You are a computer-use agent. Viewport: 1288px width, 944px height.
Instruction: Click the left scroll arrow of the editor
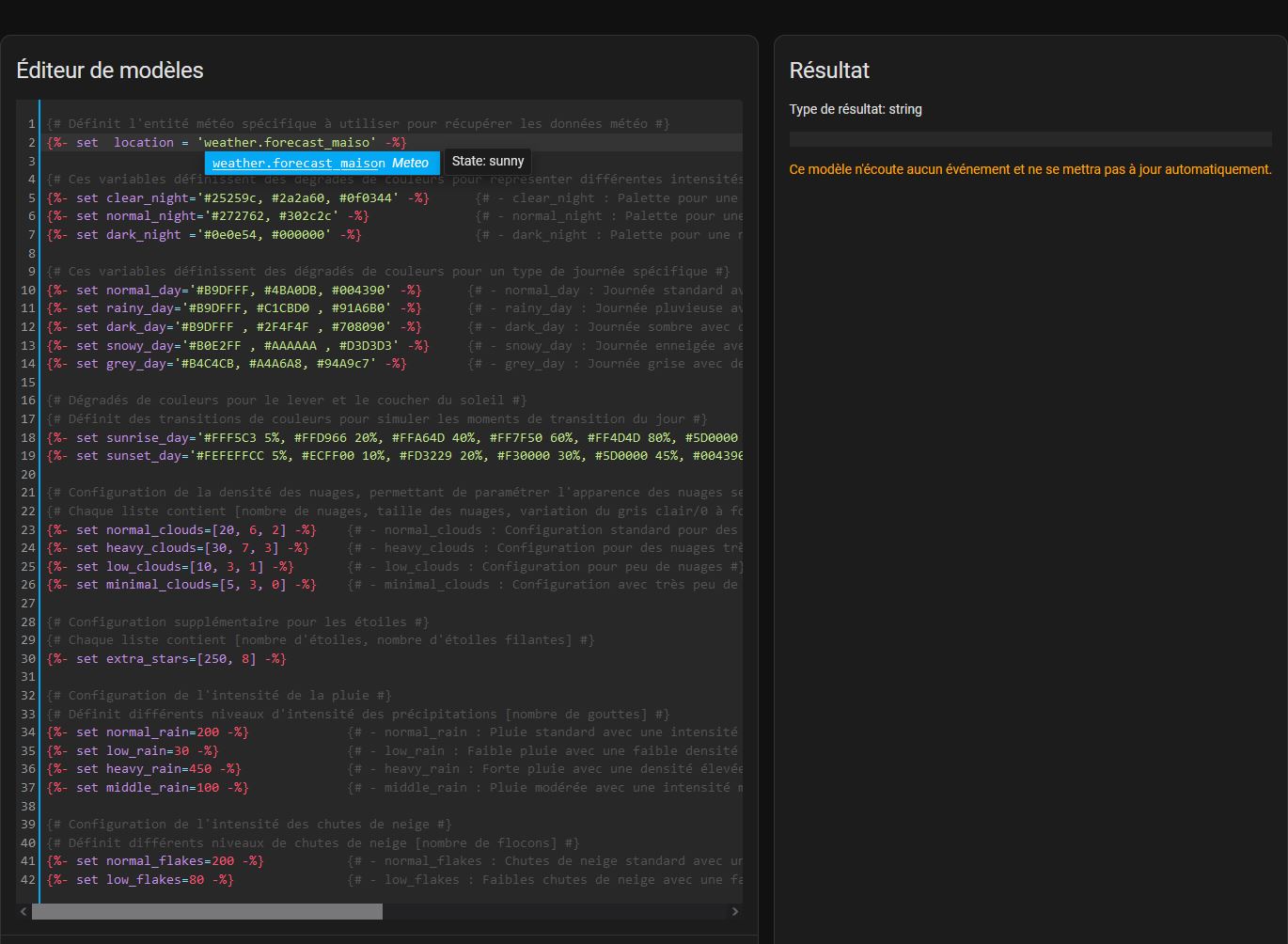[24, 911]
